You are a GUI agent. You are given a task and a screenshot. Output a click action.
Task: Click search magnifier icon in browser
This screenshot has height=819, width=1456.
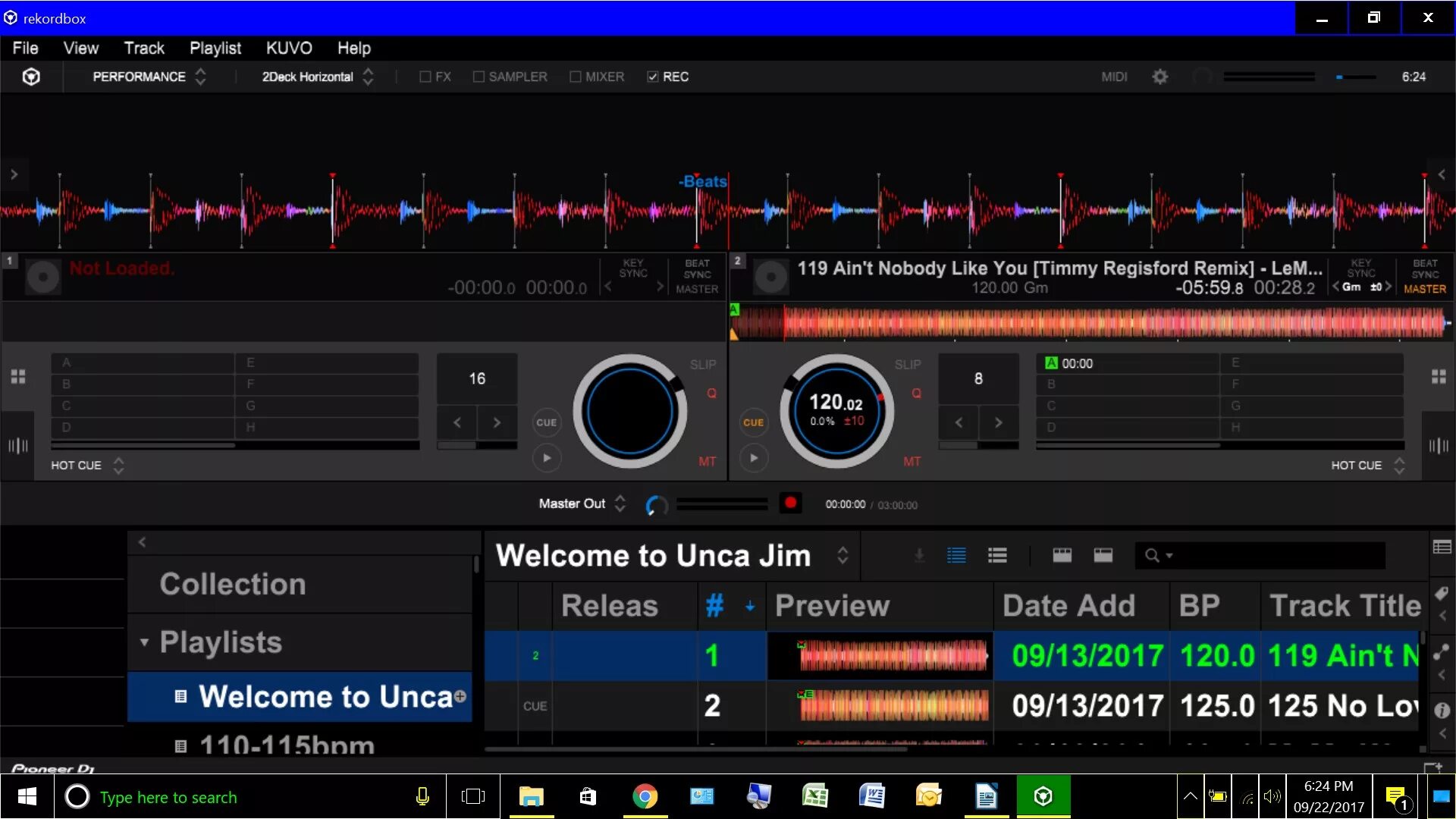[x=1153, y=556]
